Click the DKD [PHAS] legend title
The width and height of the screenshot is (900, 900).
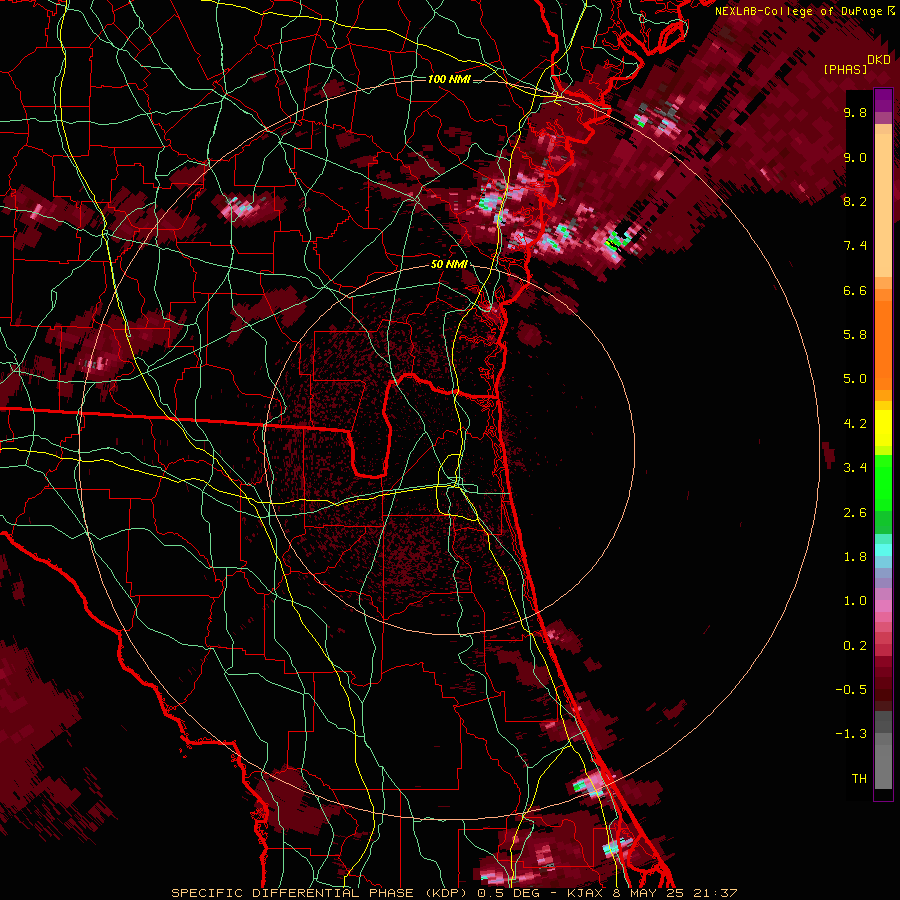[857, 65]
